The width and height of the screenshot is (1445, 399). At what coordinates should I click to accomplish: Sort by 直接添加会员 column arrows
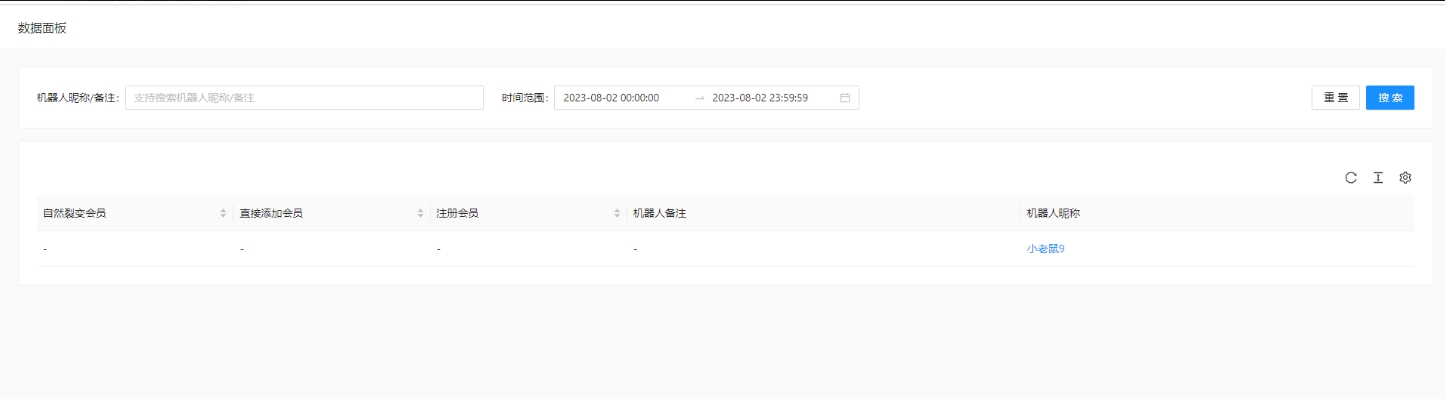pyautogui.click(x=420, y=213)
